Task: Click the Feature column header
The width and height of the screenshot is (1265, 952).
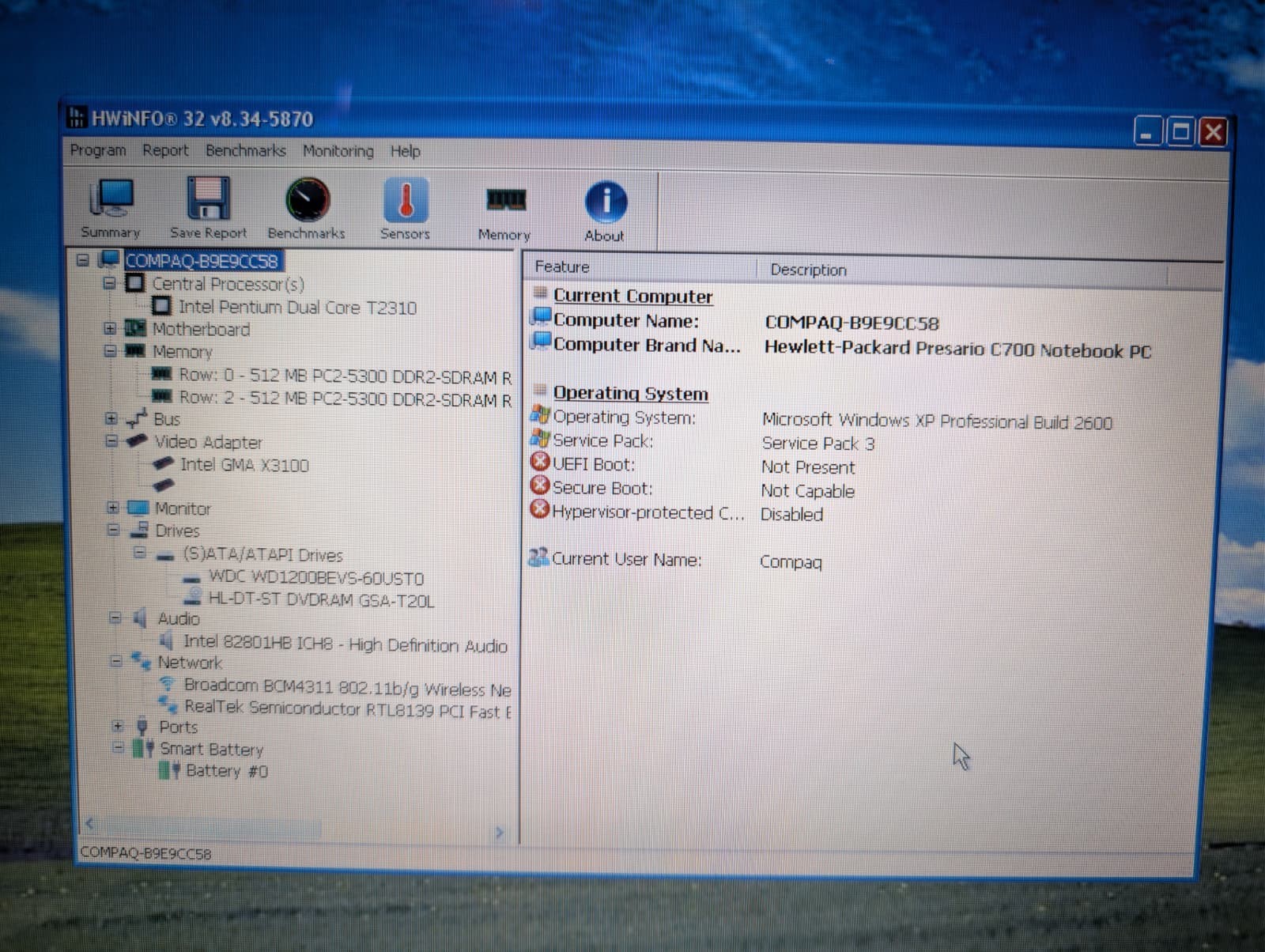Action: coord(639,267)
